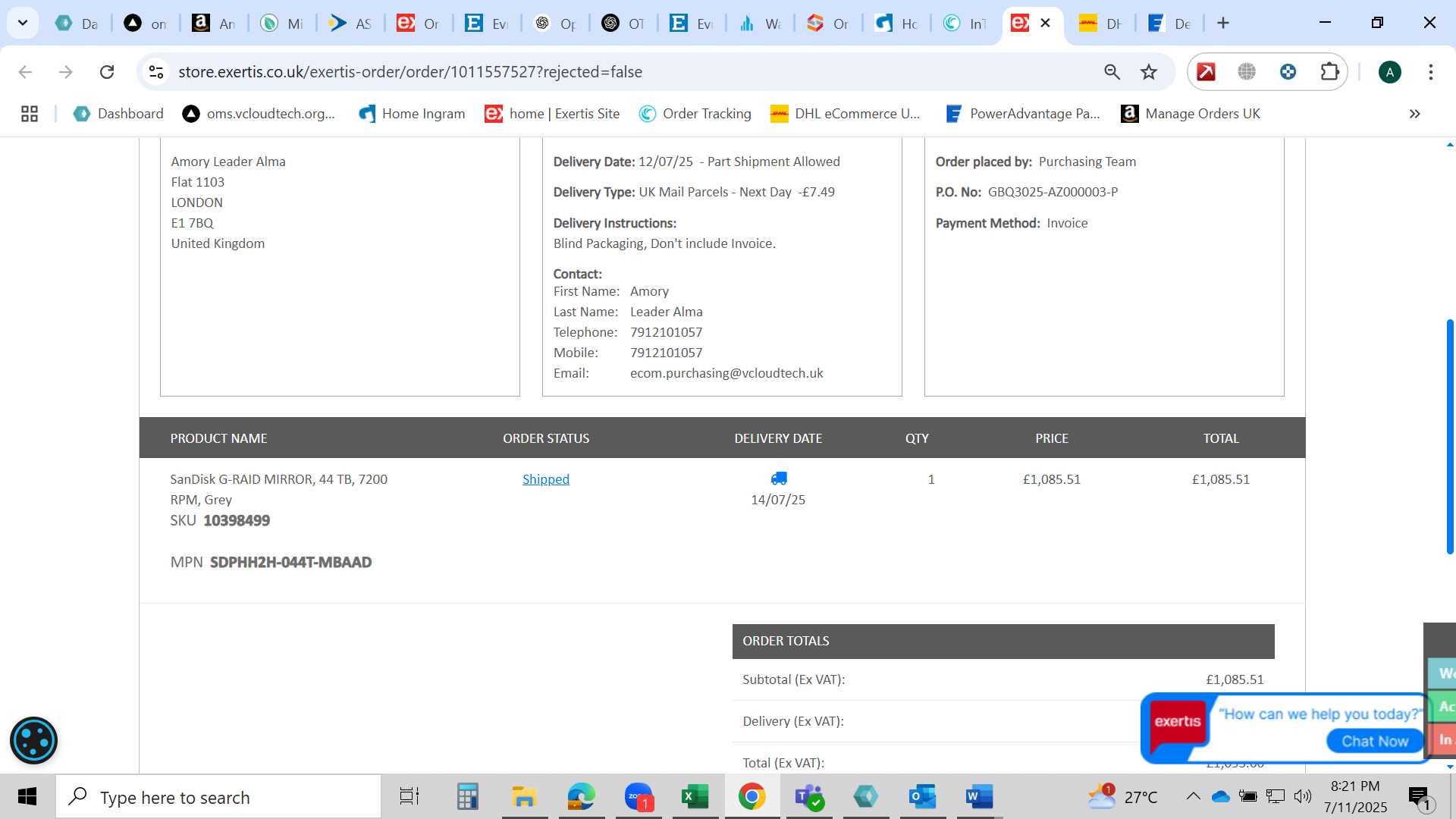Viewport: 1456px width, 819px height.
Task: Open the site information icon in address bar
Action: (x=156, y=72)
